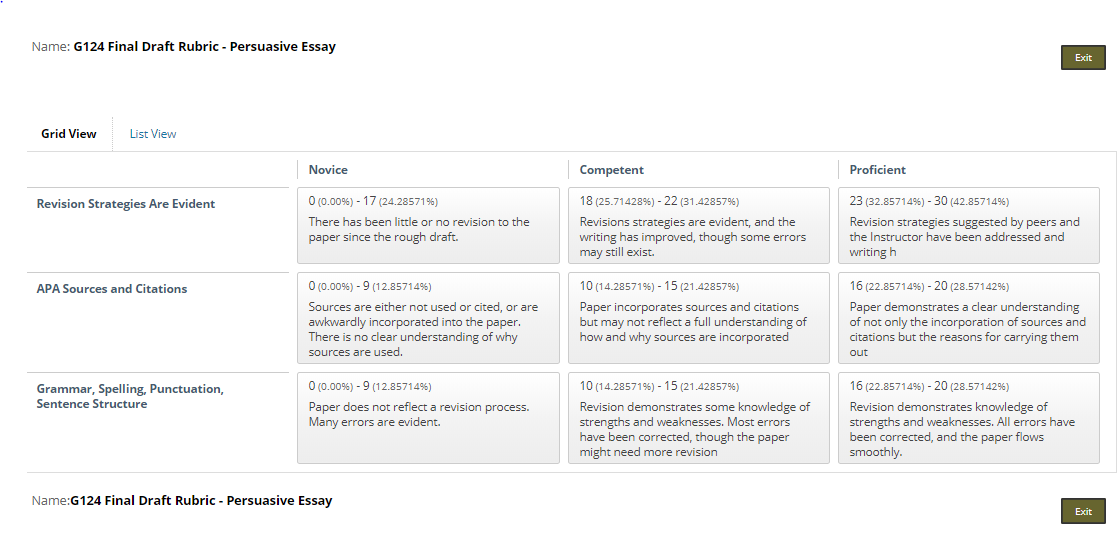
Task: Switch to List View tab
Action: [x=153, y=134]
